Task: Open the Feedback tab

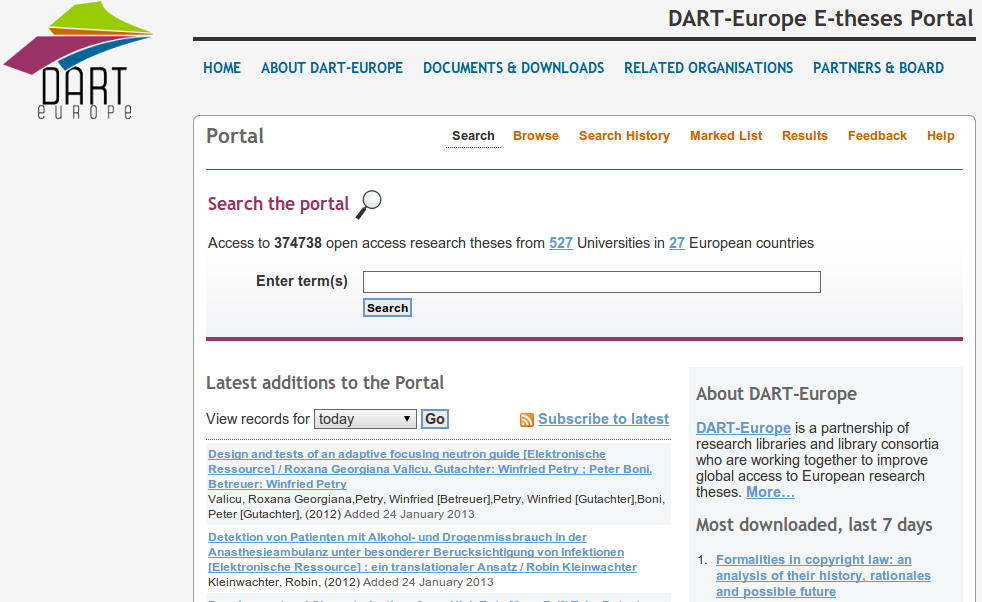Action: coord(877,136)
